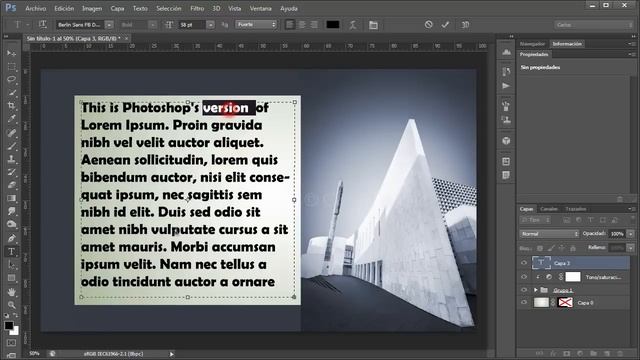Open the Normal blending mode dropdown

(x=549, y=234)
